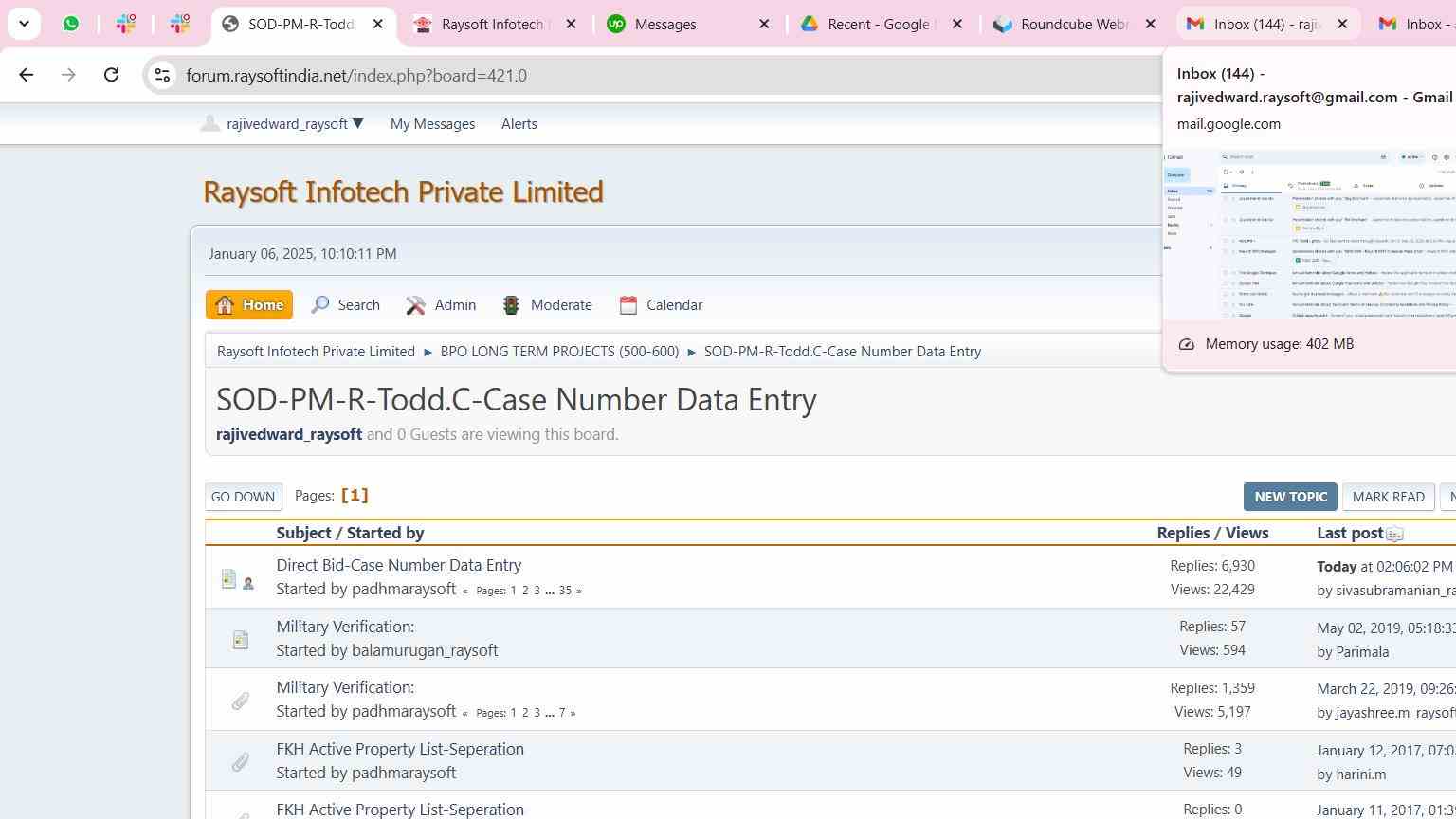The width and height of the screenshot is (1456, 819).
Task: Open BPO LONG TERM PROJECTS breadcrumb
Action: (x=559, y=352)
